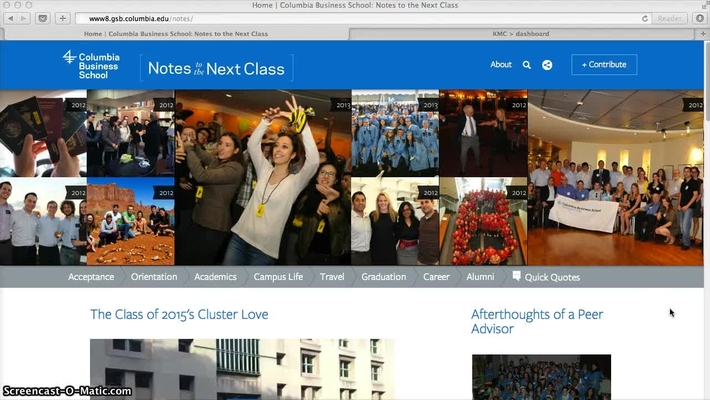
Task: Click the Notes to the Next Class title
Action: (x=216, y=68)
